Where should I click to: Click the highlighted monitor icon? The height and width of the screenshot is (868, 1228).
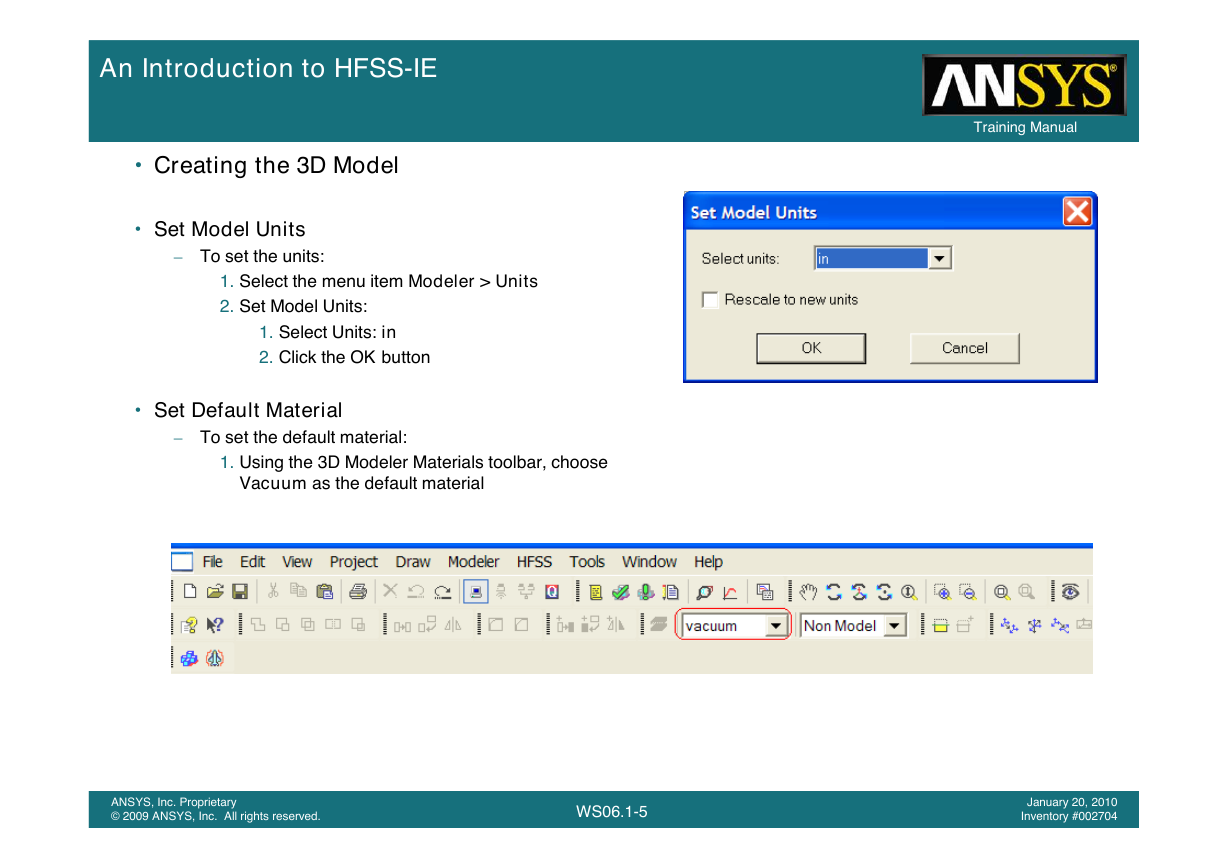pos(475,592)
